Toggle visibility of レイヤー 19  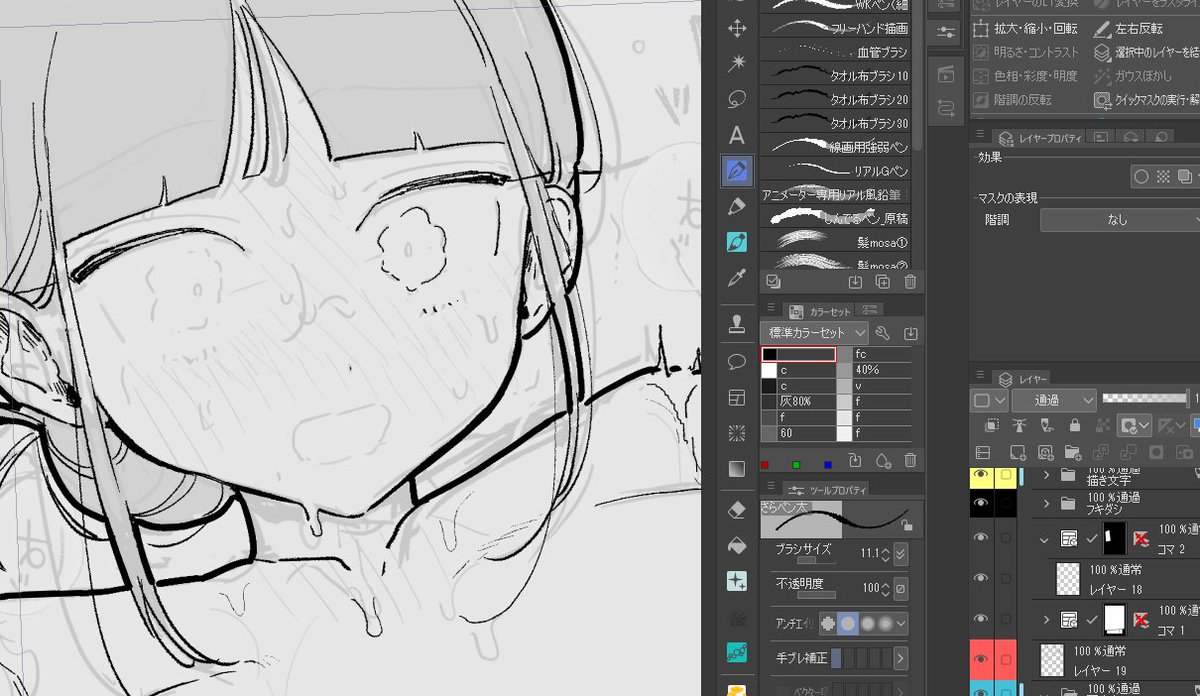pos(981,659)
